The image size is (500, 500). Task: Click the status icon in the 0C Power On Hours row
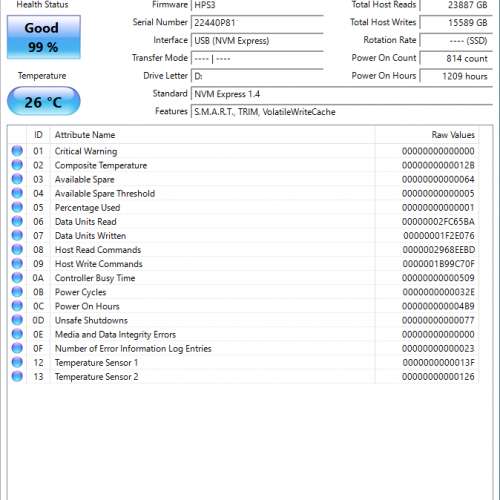coord(17,306)
